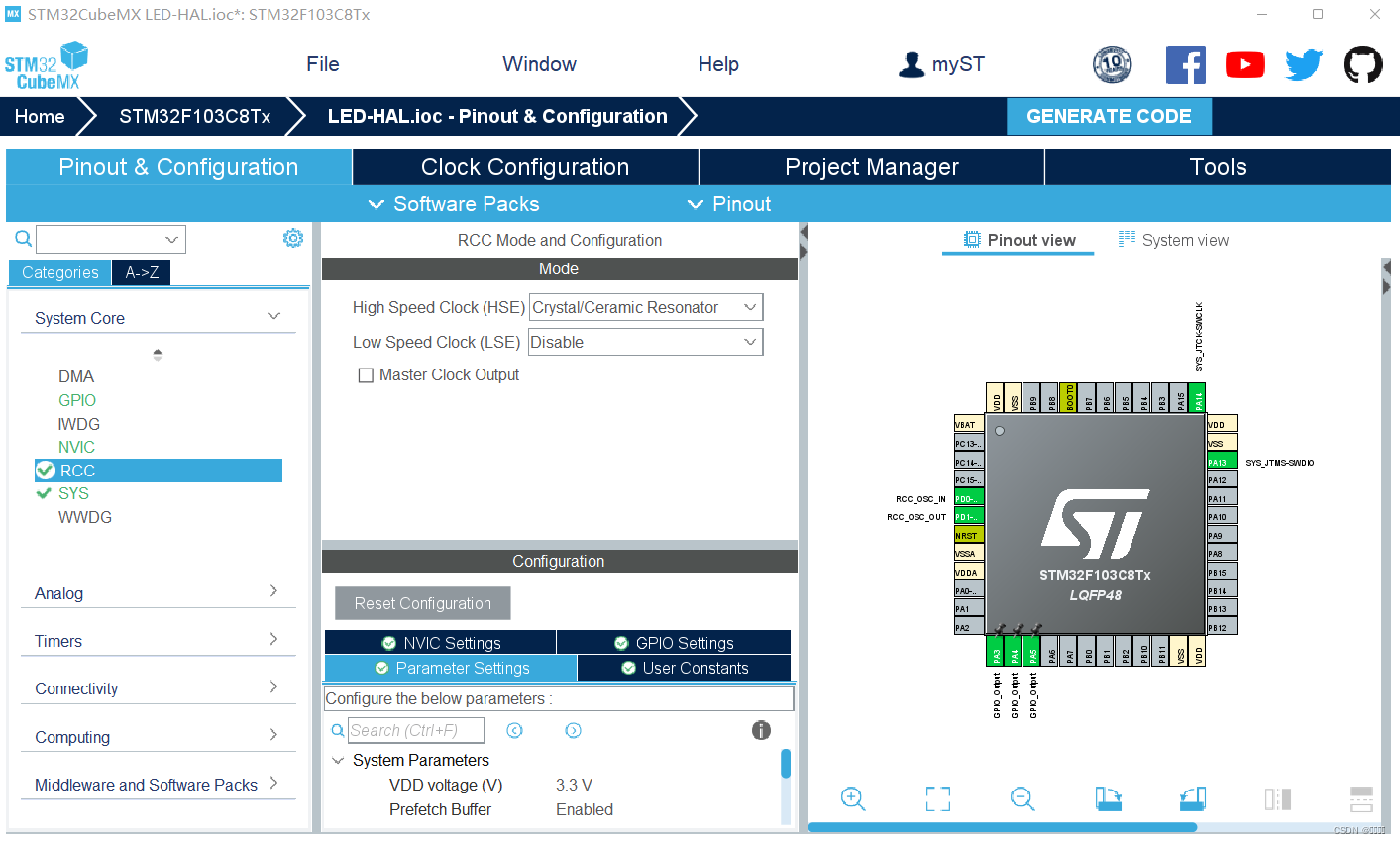Click the GENERATE CODE button
The width and height of the screenshot is (1400, 844).
point(1109,116)
